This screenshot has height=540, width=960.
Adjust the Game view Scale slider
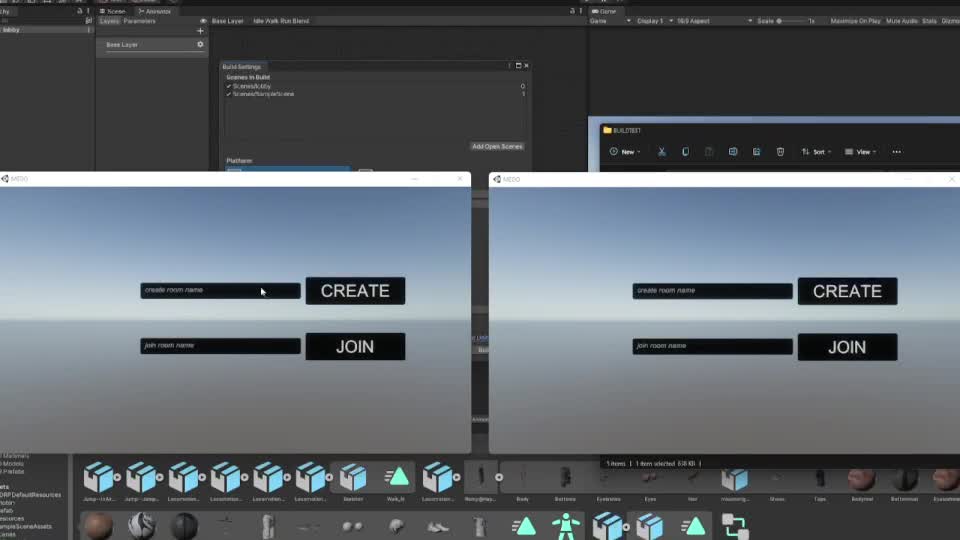792,21
